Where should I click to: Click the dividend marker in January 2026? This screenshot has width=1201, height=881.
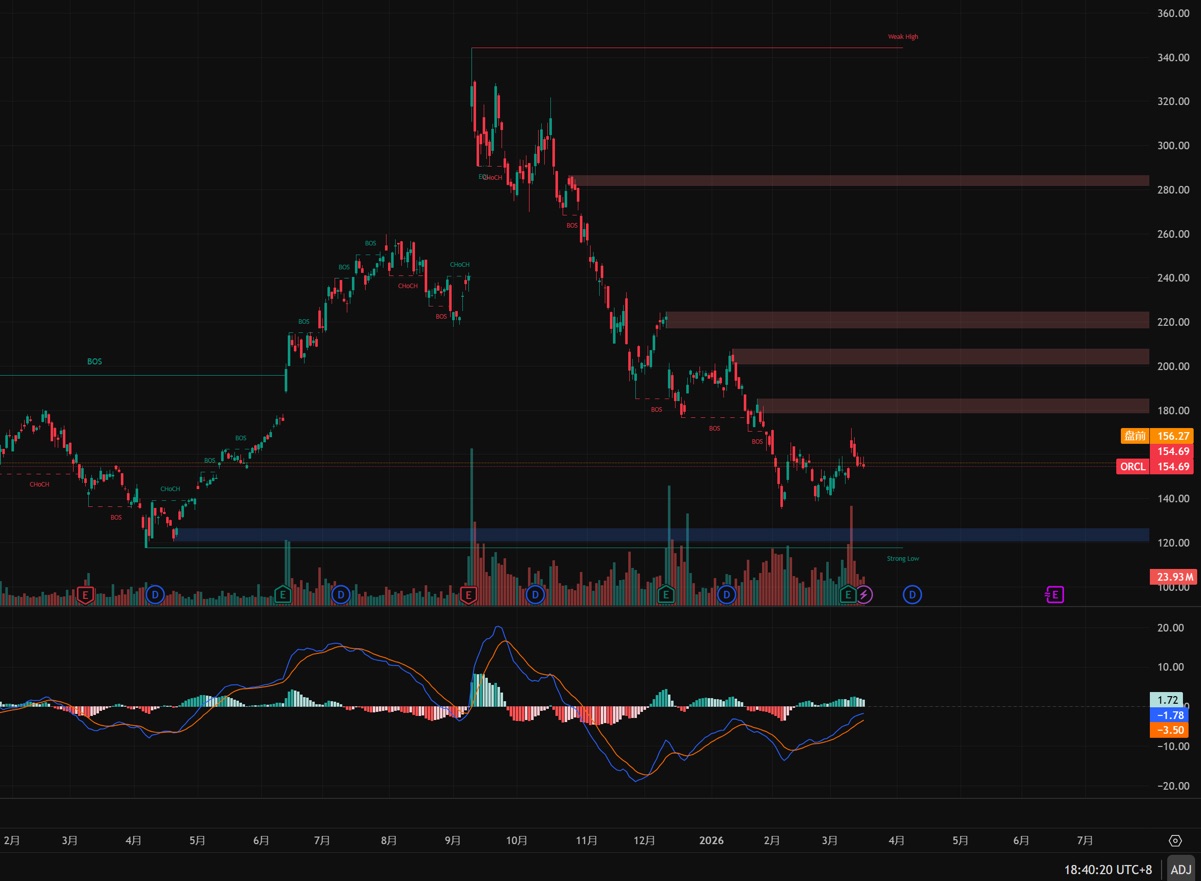(x=727, y=595)
